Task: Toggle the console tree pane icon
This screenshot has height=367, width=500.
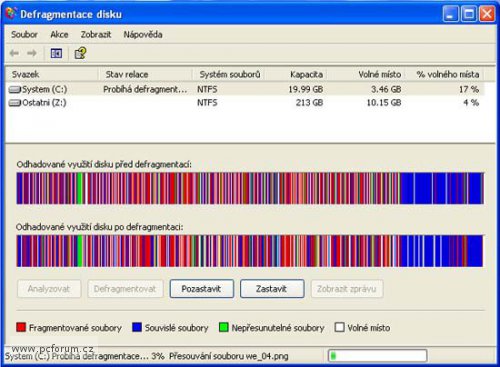Action: pos(56,53)
